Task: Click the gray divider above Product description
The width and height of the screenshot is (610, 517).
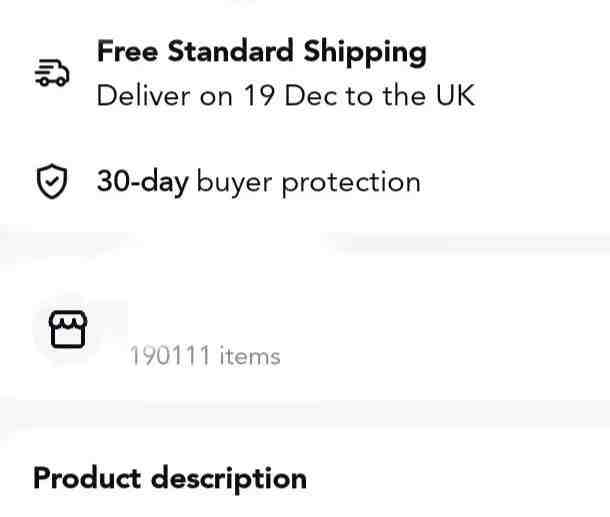Action: pos(305,416)
